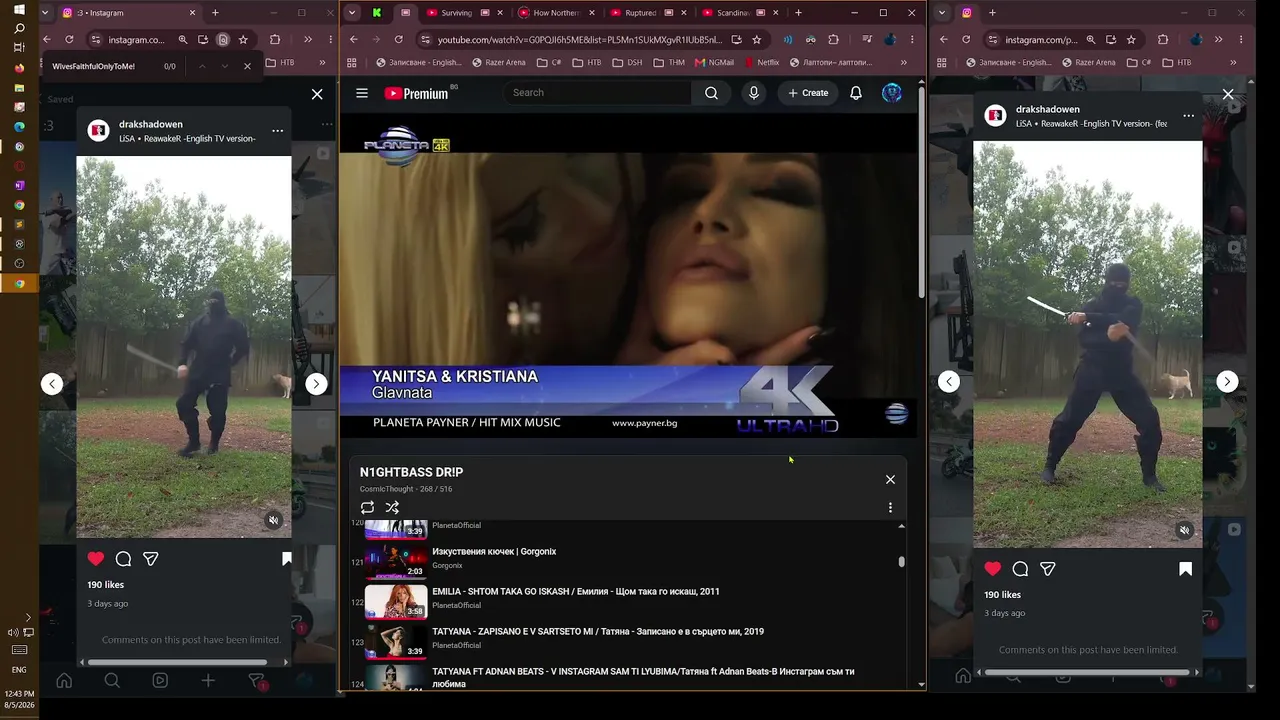Open the DSH bookmark folder in YouTube window
1280x720 pixels.
tap(627, 62)
